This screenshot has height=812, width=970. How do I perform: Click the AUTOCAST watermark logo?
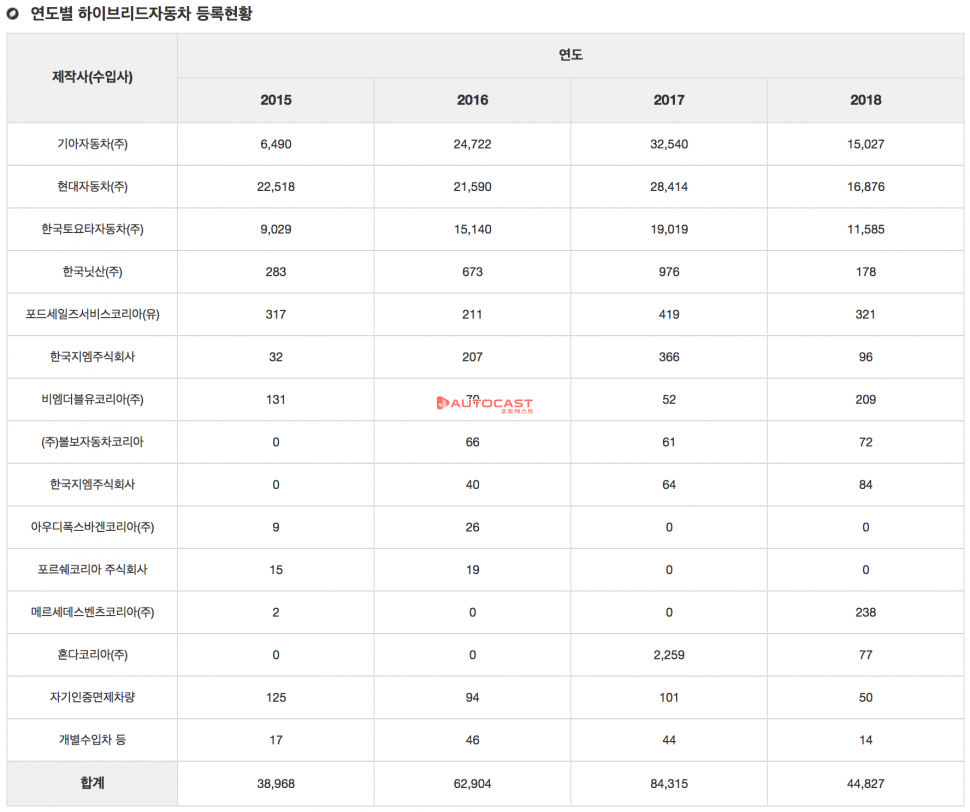(485, 405)
